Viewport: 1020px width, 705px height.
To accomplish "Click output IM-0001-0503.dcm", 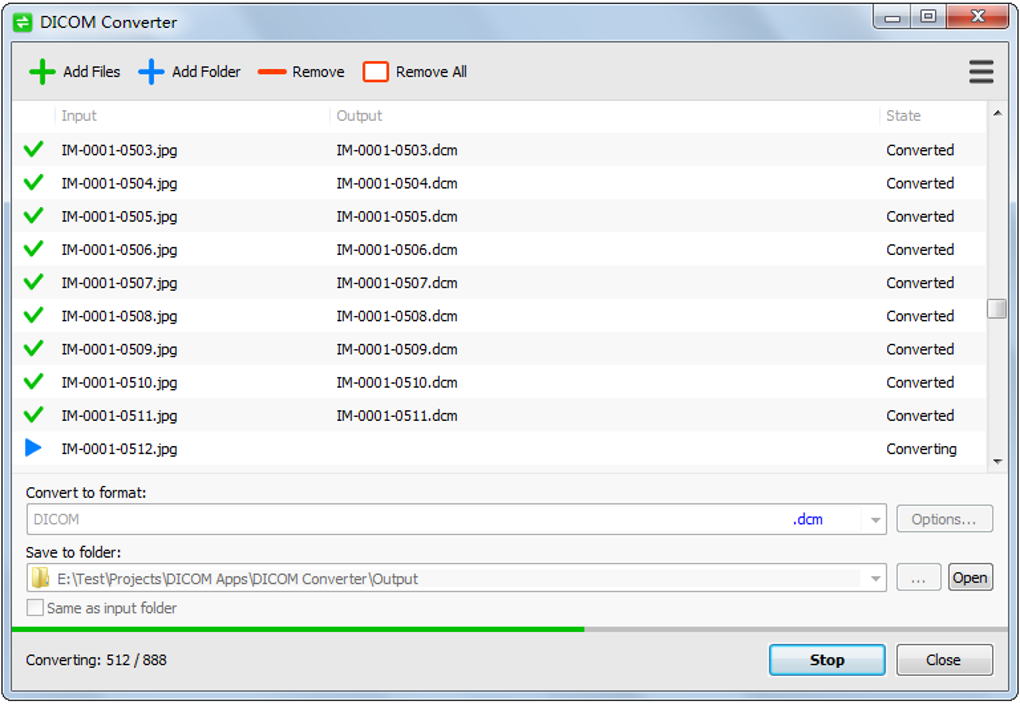I will (x=397, y=150).
